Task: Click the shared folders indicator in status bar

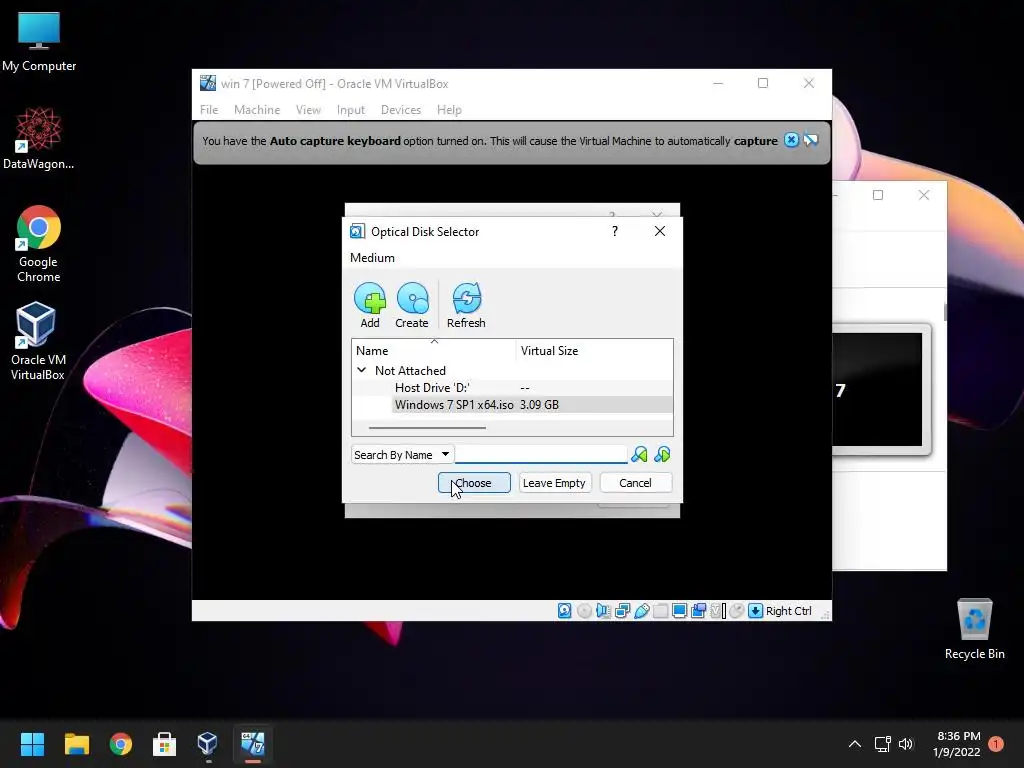Action: point(661,611)
